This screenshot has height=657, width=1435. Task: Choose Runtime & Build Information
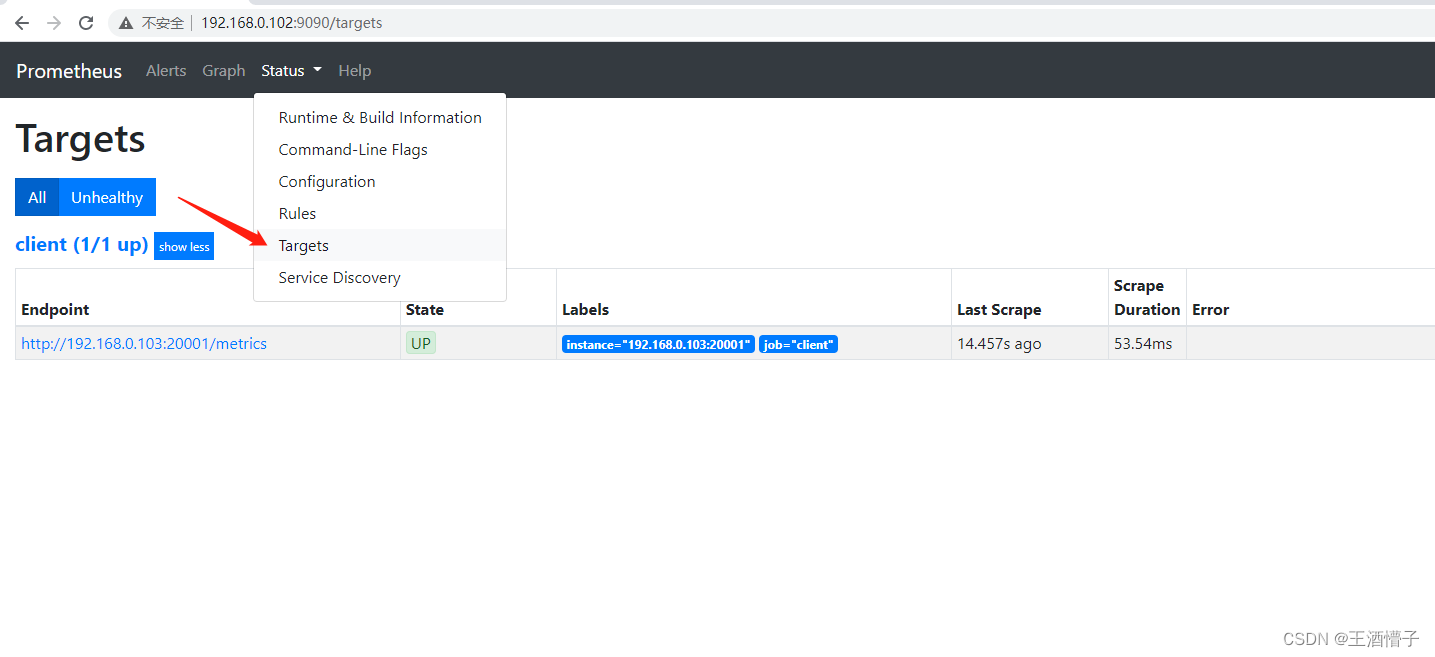click(x=380, y=118)
